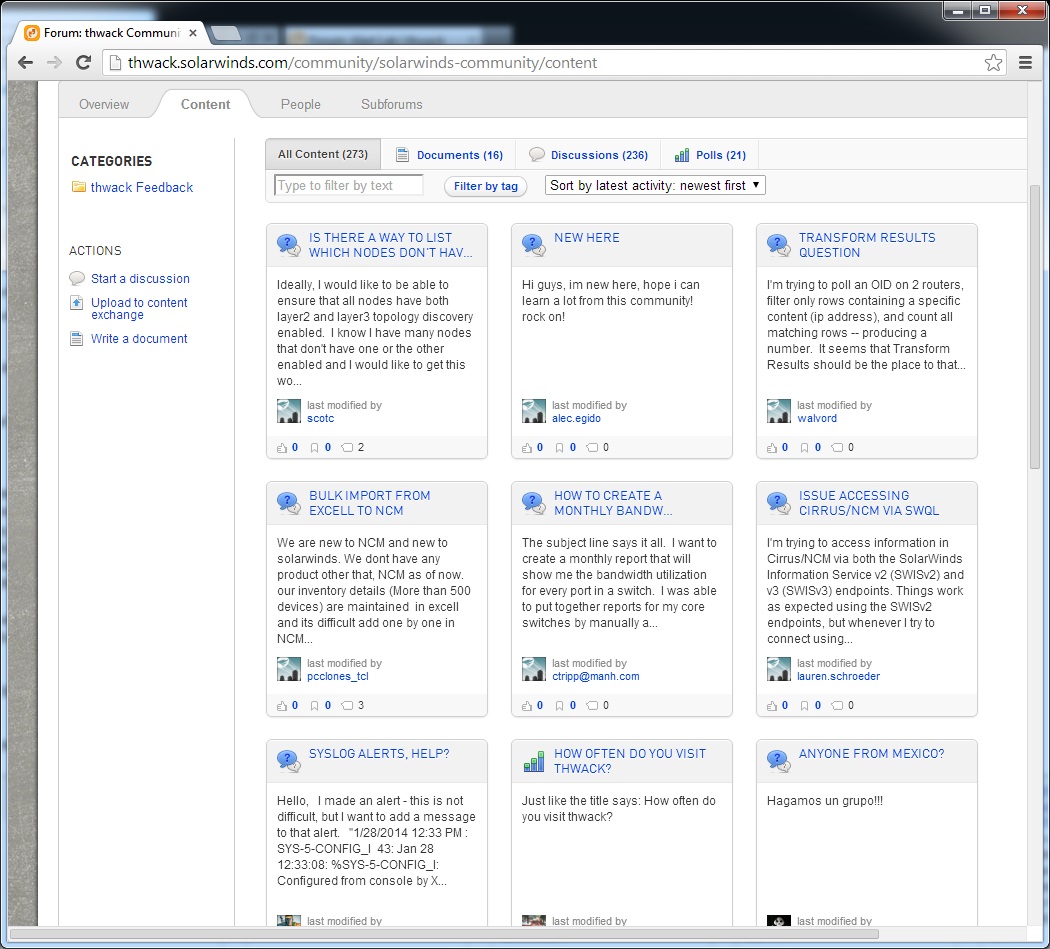Click the horizontal scrollbar at bottom
This screenshot has width=1050, height=949.
(444, 934)
